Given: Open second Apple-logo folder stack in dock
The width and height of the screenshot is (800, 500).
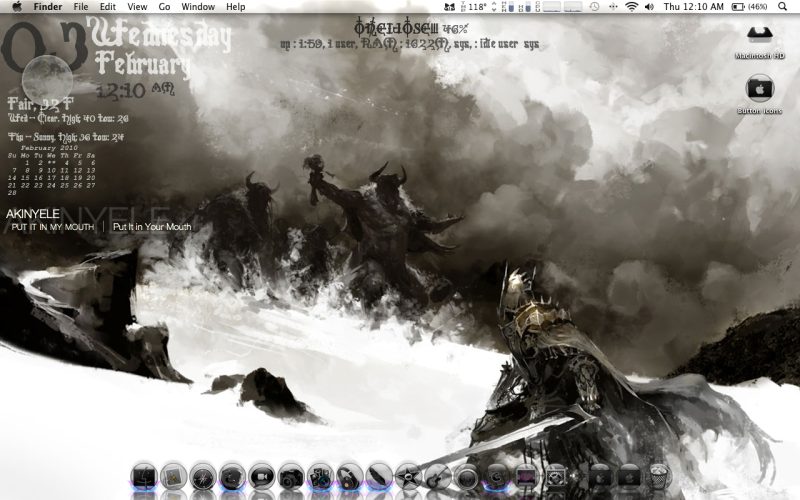Looking at the screenshot, I should tap(629, 478).
